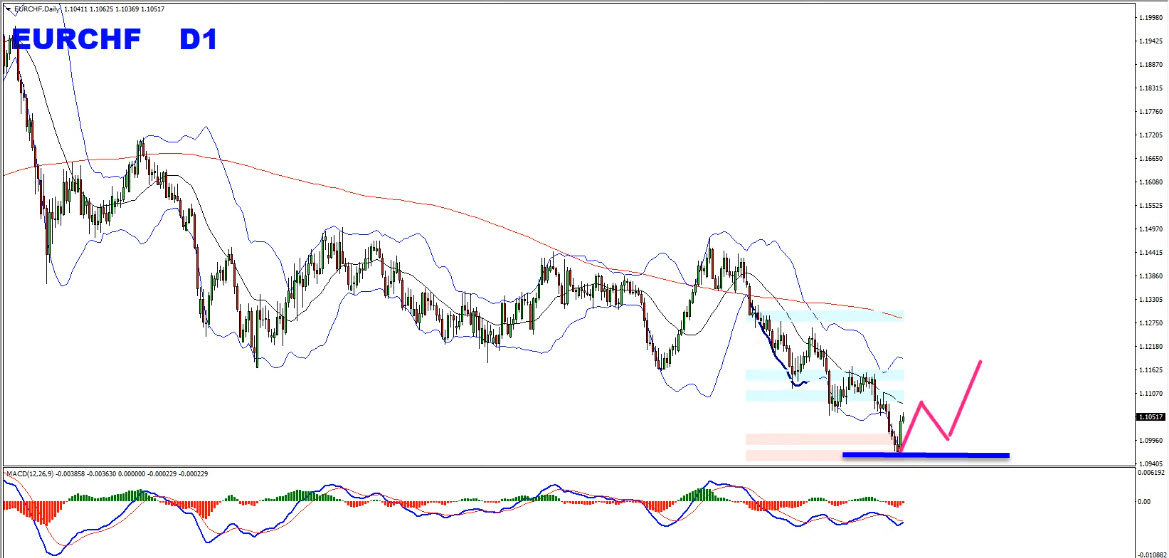Select the thick blue horizontal support line
Screen dimensions: 1169x558
click(x=925, y=455)
